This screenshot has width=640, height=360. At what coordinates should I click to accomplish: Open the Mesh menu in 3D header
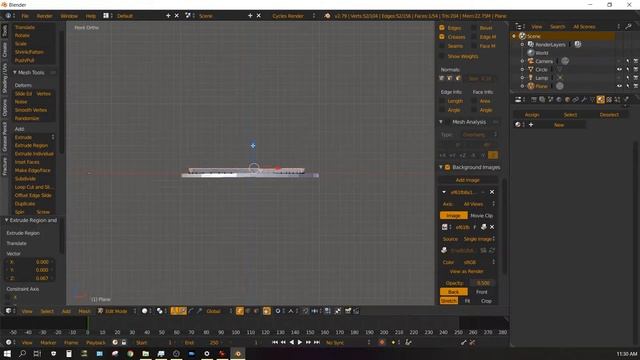[84, 311]
